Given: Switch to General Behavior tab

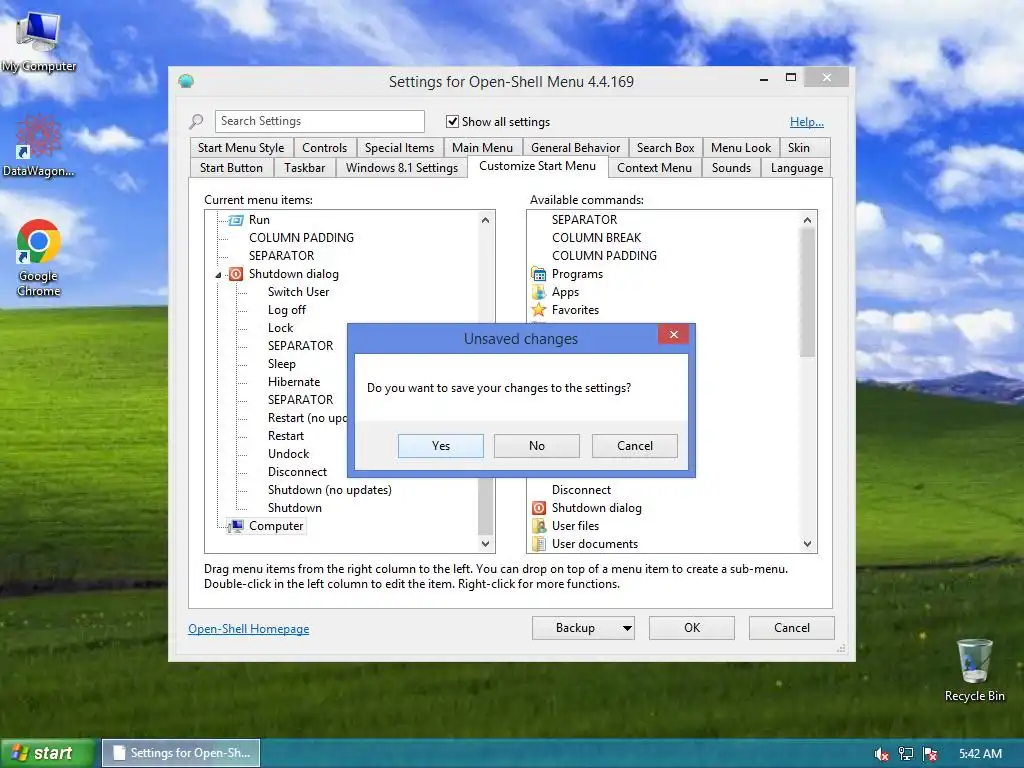Looking at the screenshot, I should click(575, 148).
